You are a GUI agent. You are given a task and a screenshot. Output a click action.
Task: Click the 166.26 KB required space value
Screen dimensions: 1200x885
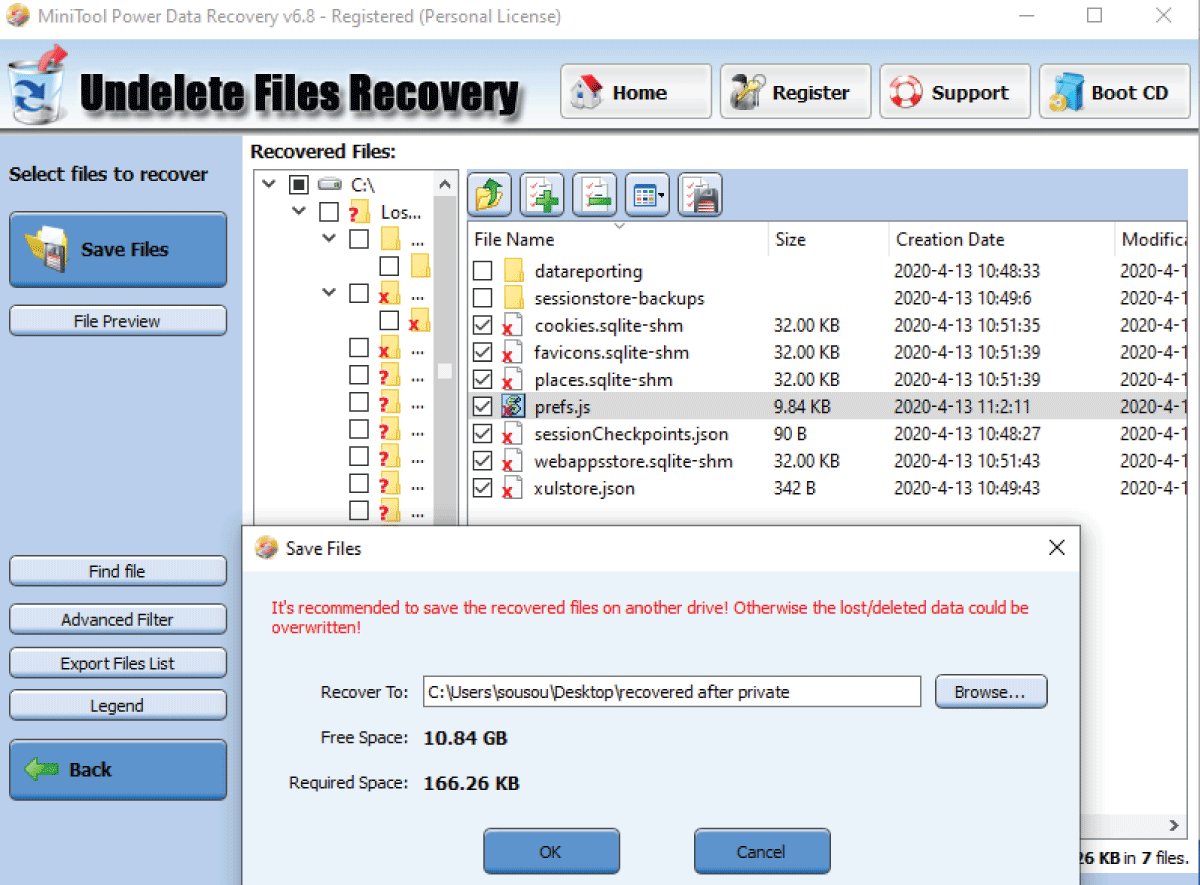[x=472, y=783]
